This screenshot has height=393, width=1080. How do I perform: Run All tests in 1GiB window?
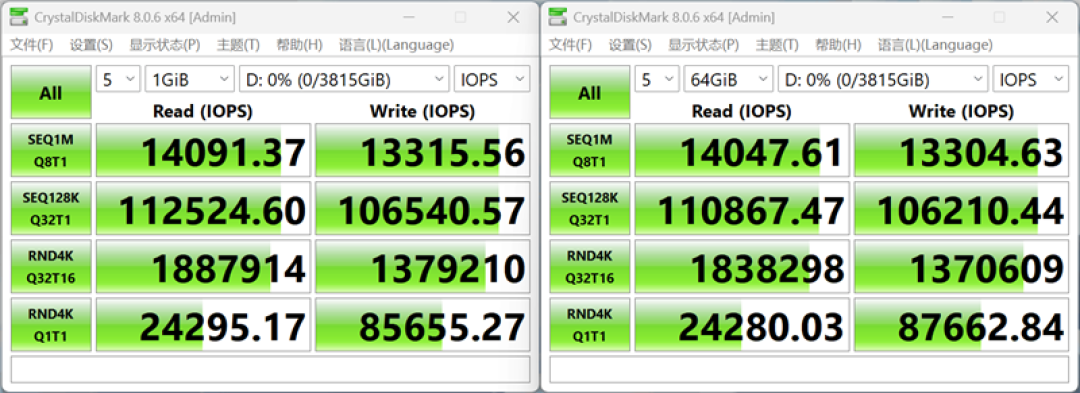[x=51, y=93]
